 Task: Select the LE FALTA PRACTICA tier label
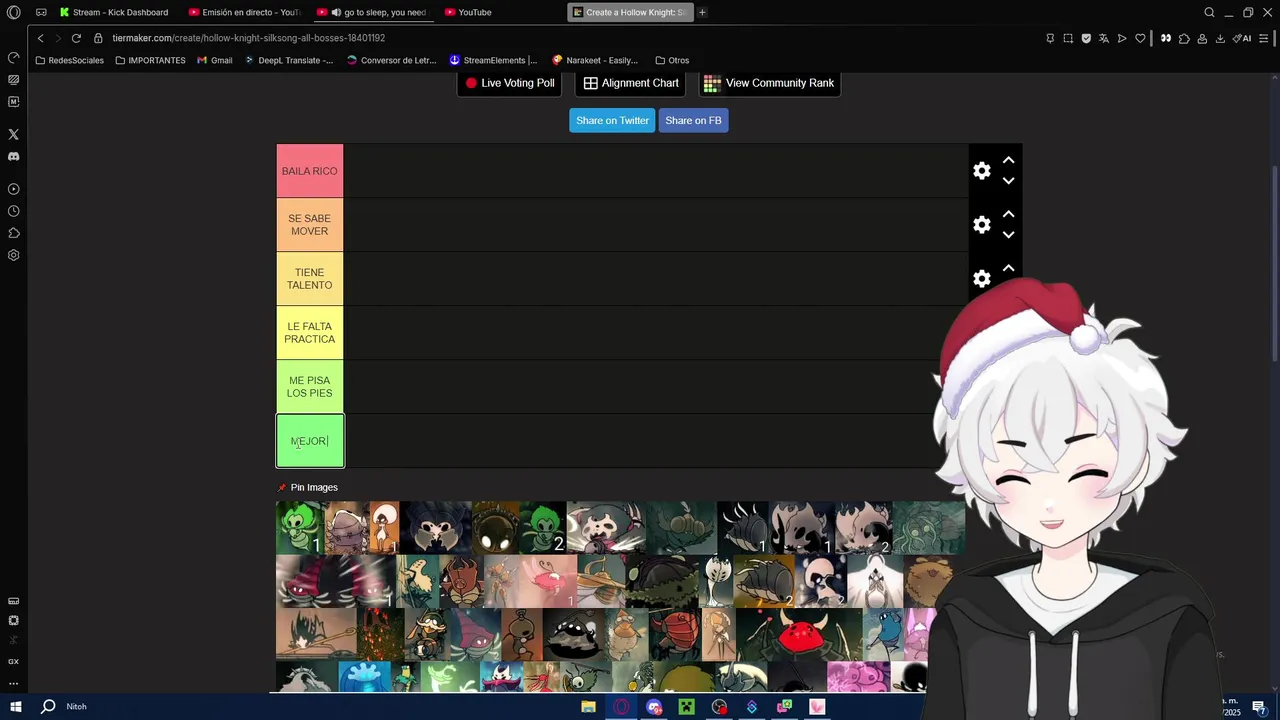point(310,333)
